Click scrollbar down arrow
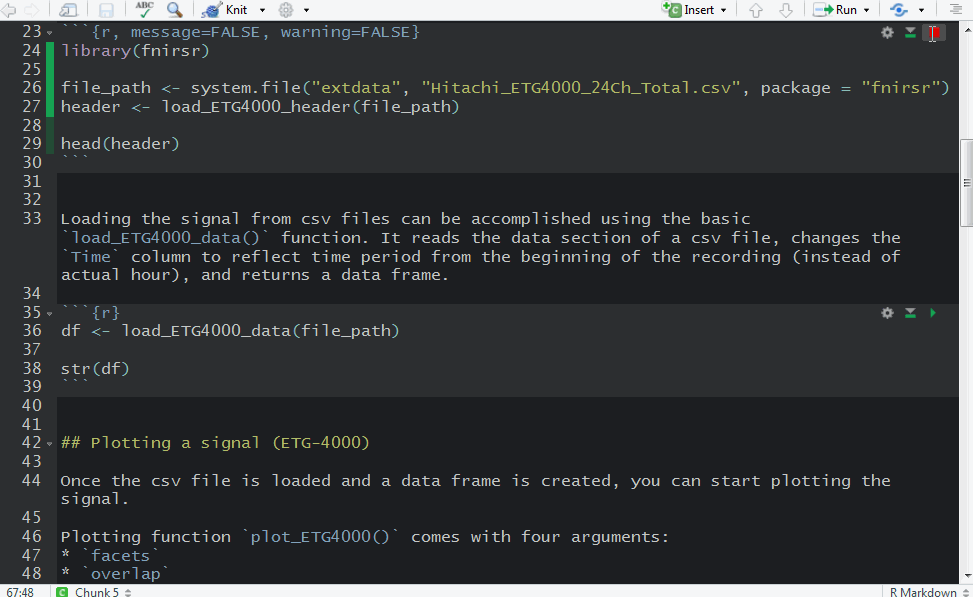The width and height of the screenshot is (973, 597). [966, 577]
